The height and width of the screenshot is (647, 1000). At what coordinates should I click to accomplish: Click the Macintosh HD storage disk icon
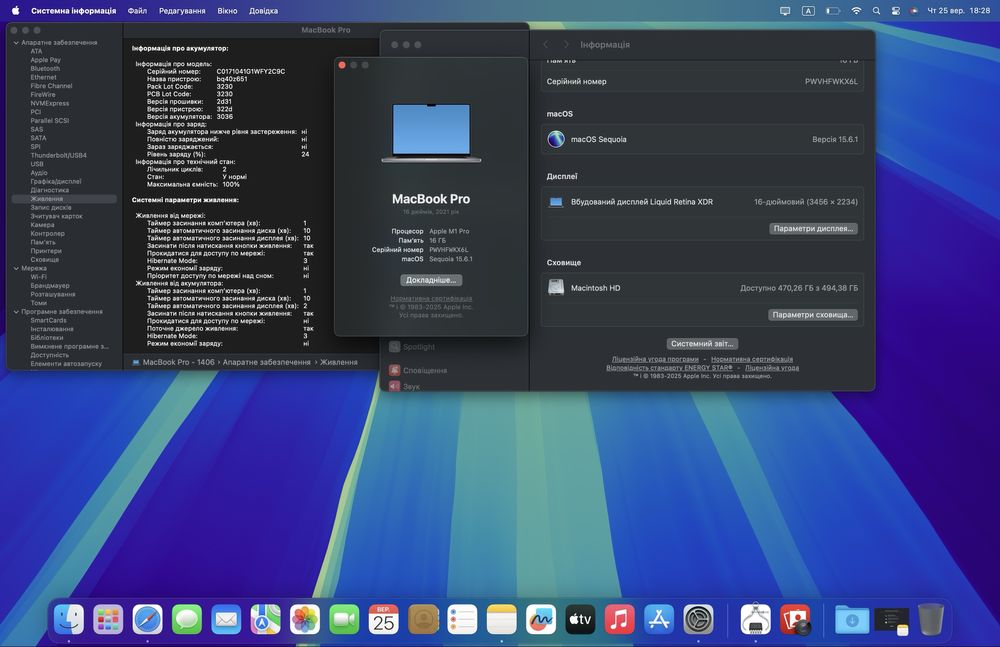coord(556,288)
